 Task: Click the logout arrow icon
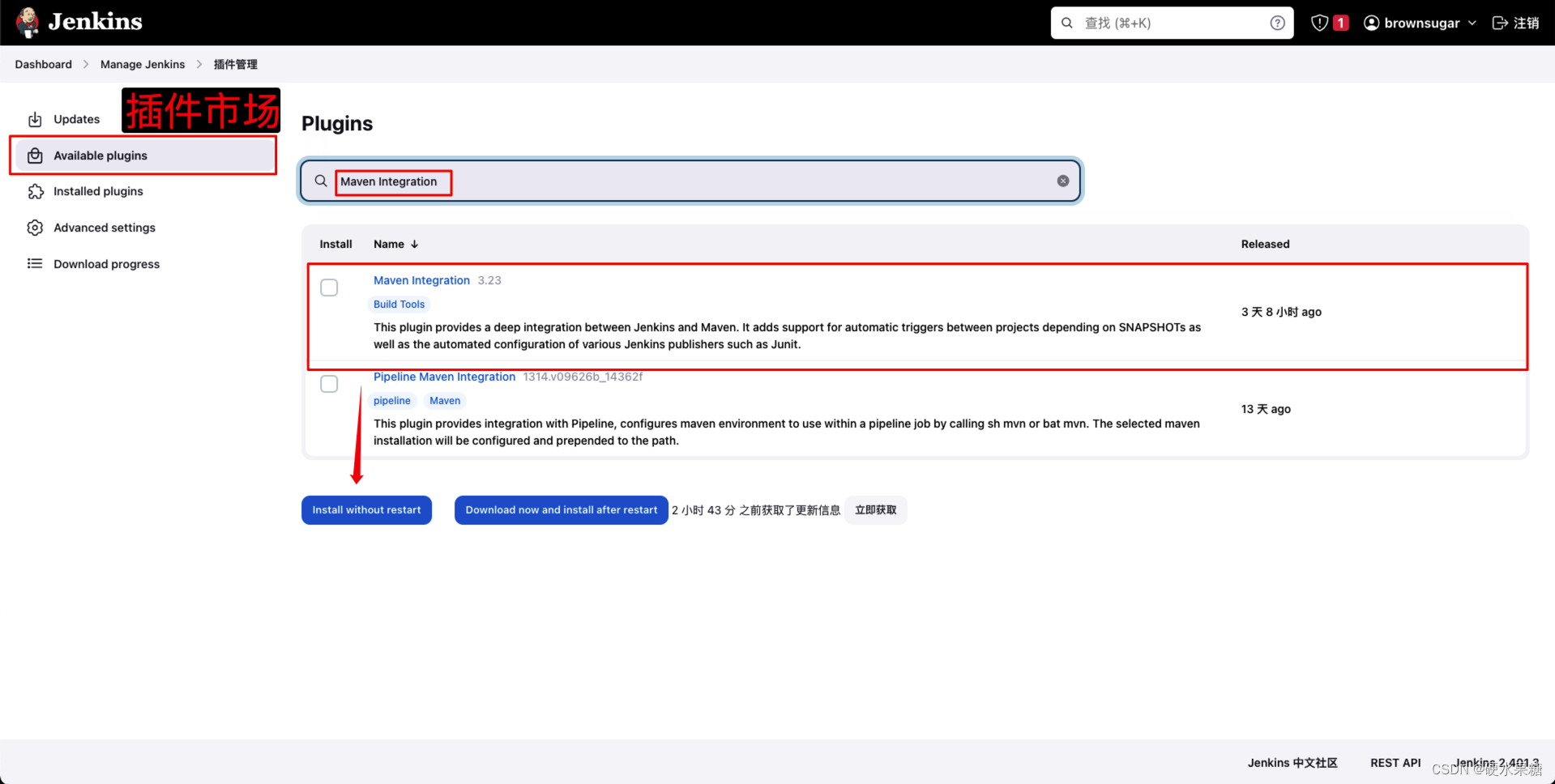coord(1500,23)
